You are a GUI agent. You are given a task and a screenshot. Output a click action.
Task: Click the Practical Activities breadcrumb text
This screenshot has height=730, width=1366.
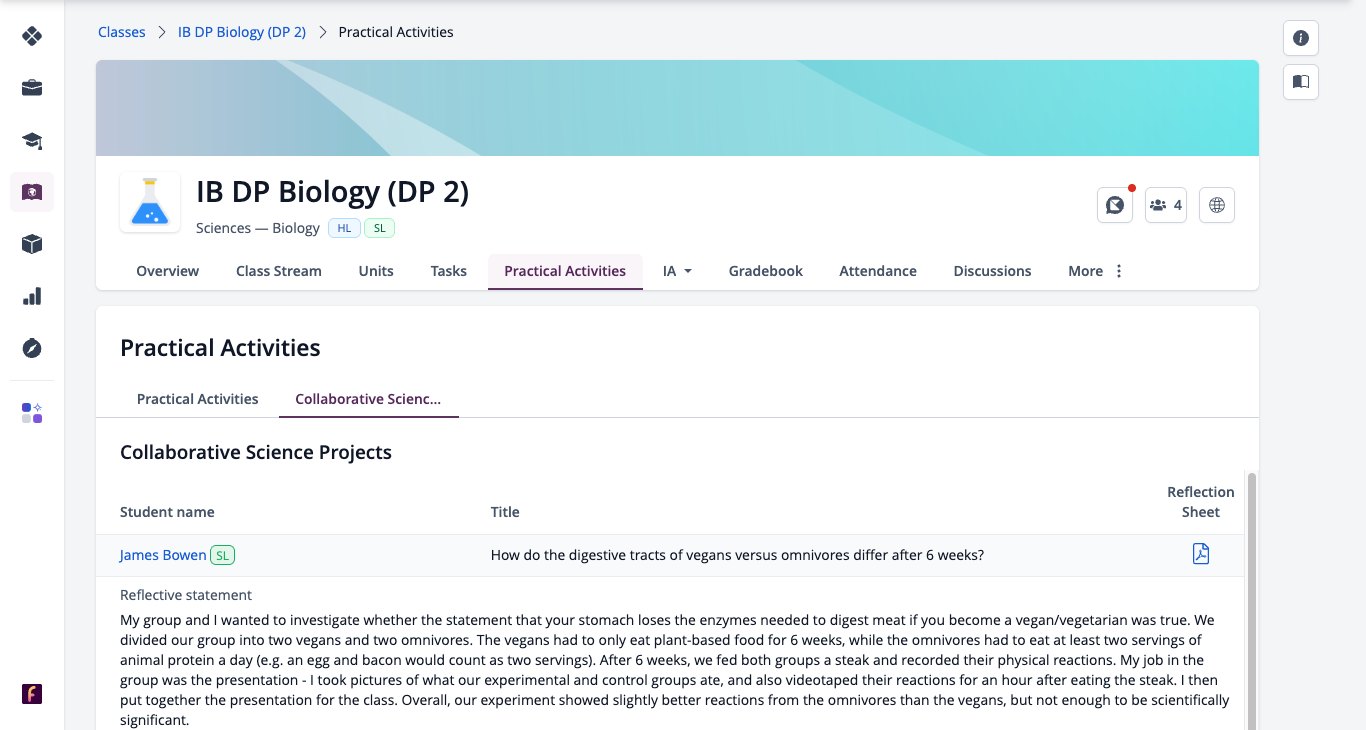pos(396,32)
